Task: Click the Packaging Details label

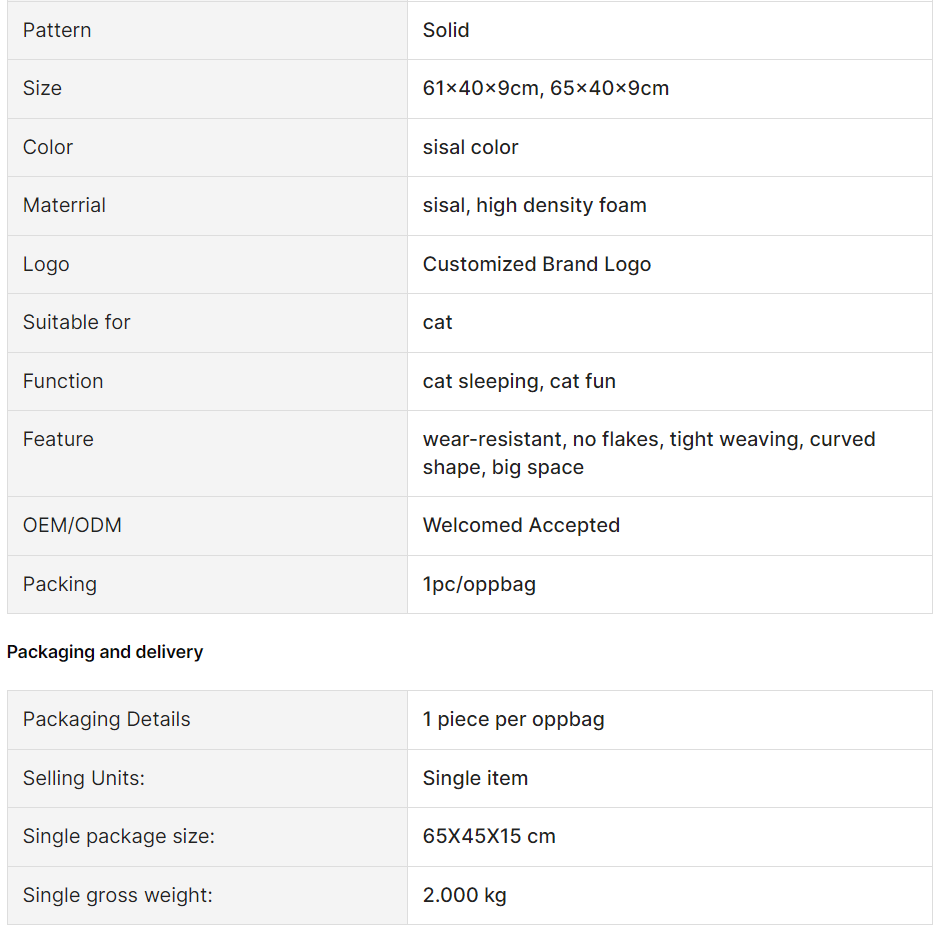Action: pyautogui.click(x=107, y=719)
